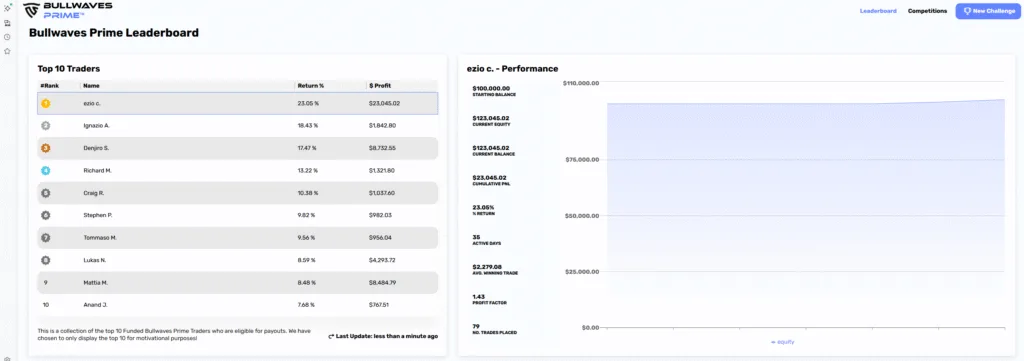The width and height of the screenshot is (1024, 361).
Task: Click the 13.22 % return value
Action: pyautogui.click(x=308, y=170)
